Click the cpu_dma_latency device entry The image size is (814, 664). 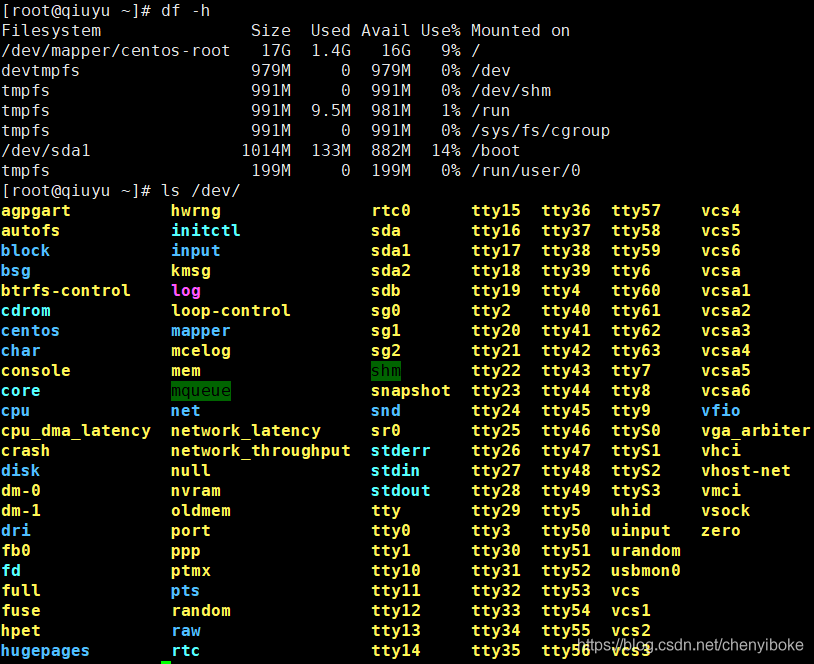pyautogui.click(x=76, y=431)
